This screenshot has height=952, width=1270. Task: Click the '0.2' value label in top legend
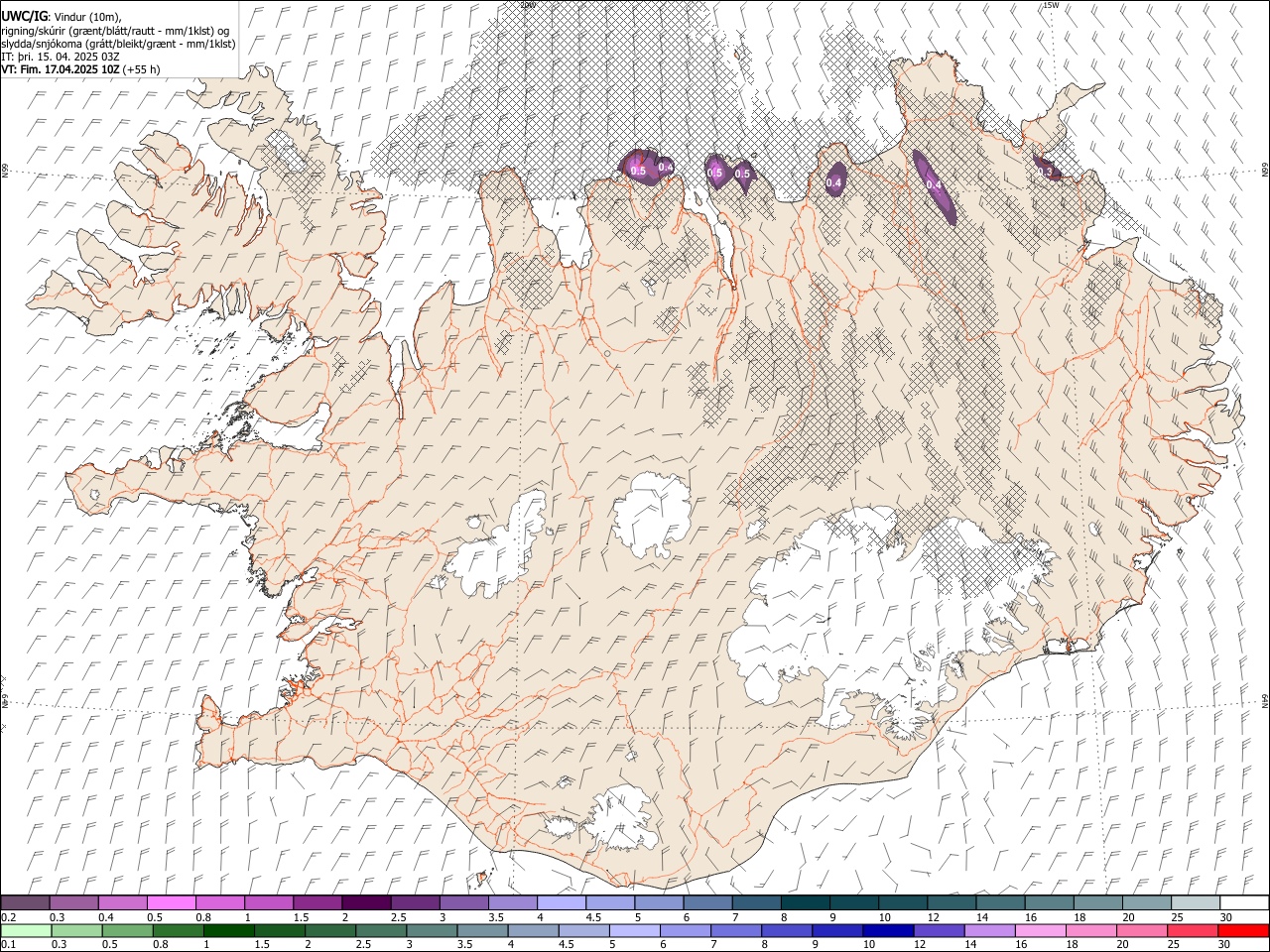[8, 917]
